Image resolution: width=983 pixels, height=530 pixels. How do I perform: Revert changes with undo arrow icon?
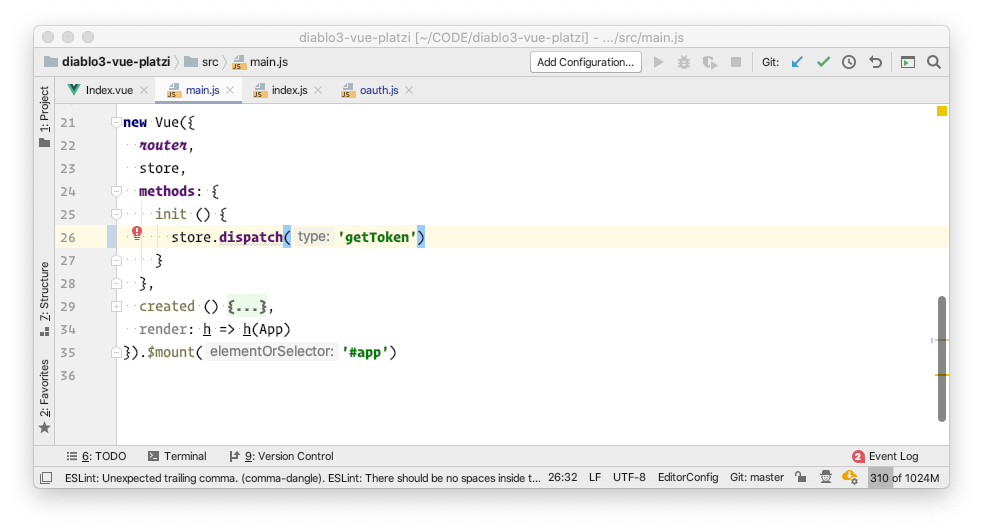tap(876, 62)
